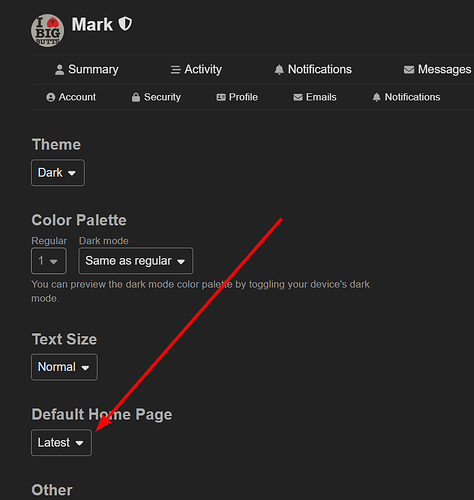The image size is (474, 500).
Task: Click the Messages envelope icon
Action: coord(409,70)
